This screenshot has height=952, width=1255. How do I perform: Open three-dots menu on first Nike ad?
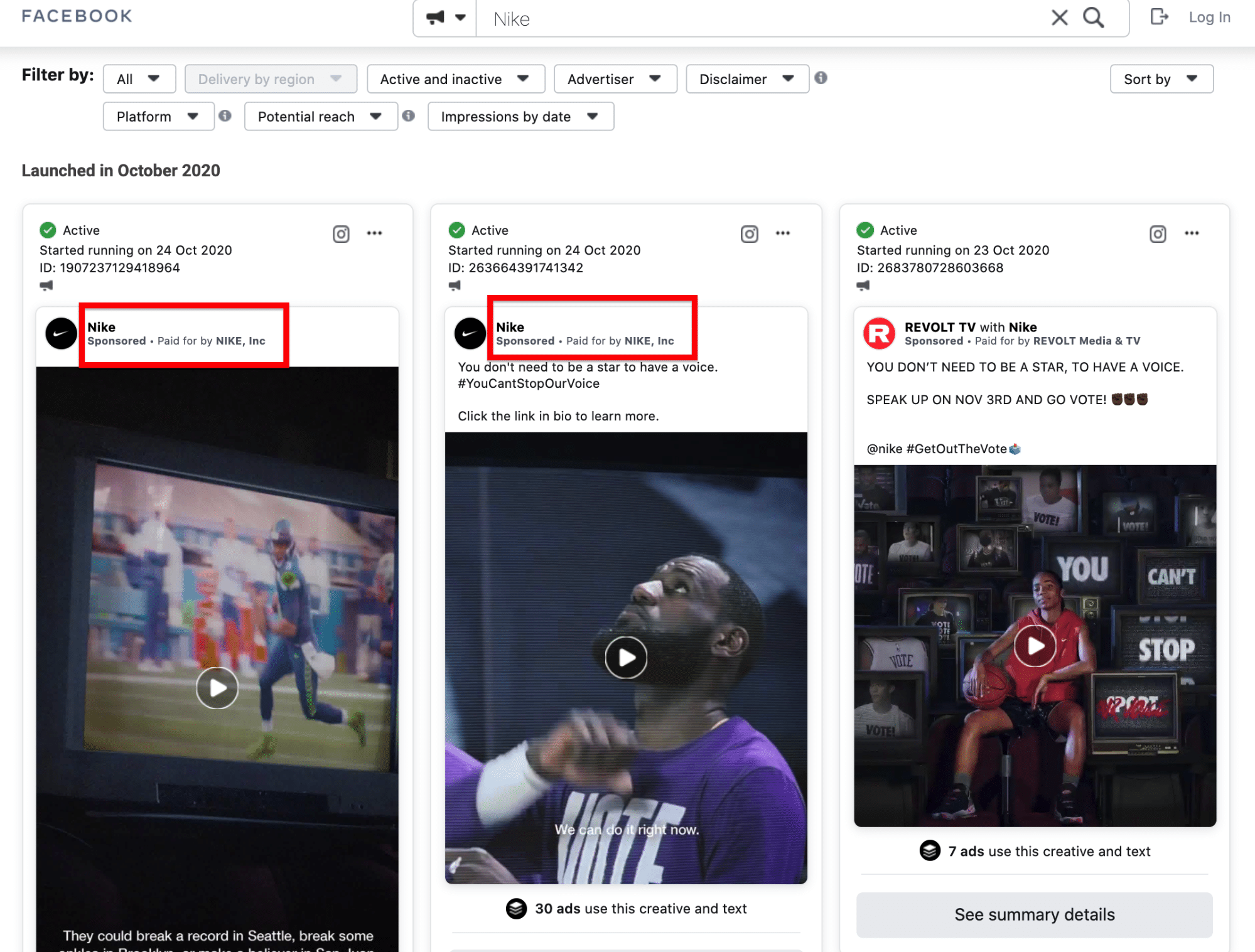click(x=375, y=233)
